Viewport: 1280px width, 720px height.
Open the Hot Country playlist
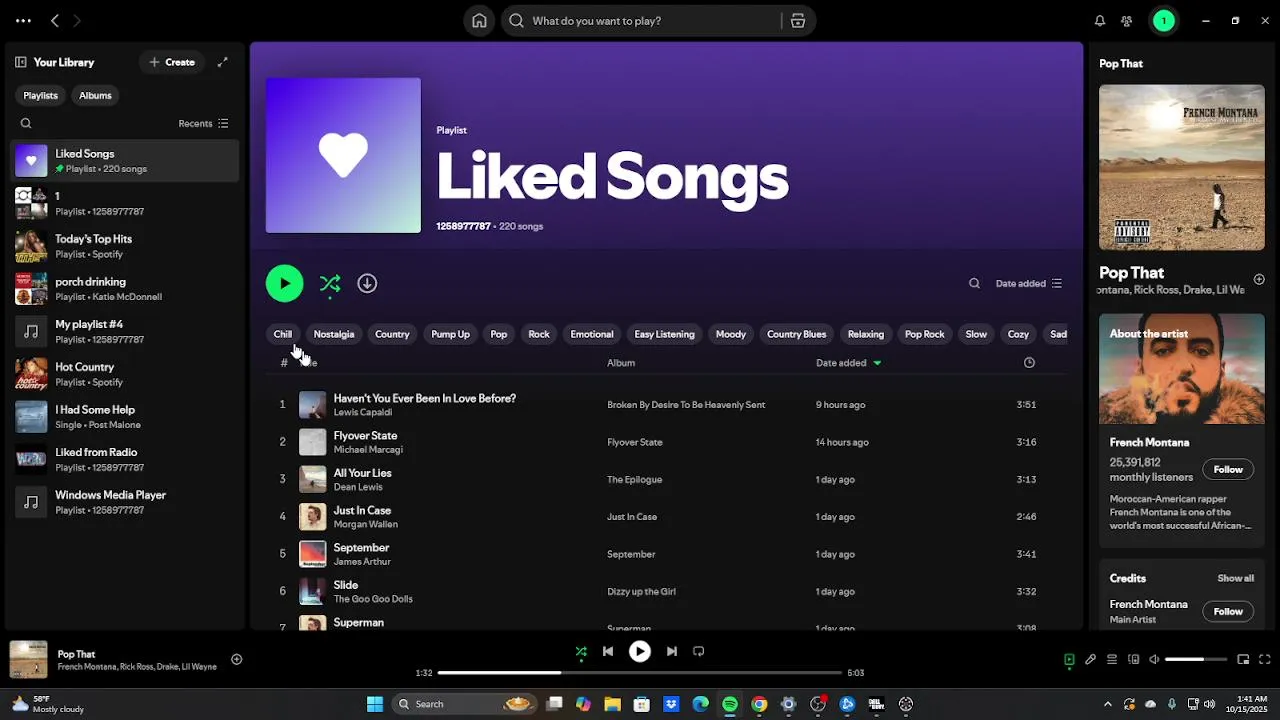125,374
